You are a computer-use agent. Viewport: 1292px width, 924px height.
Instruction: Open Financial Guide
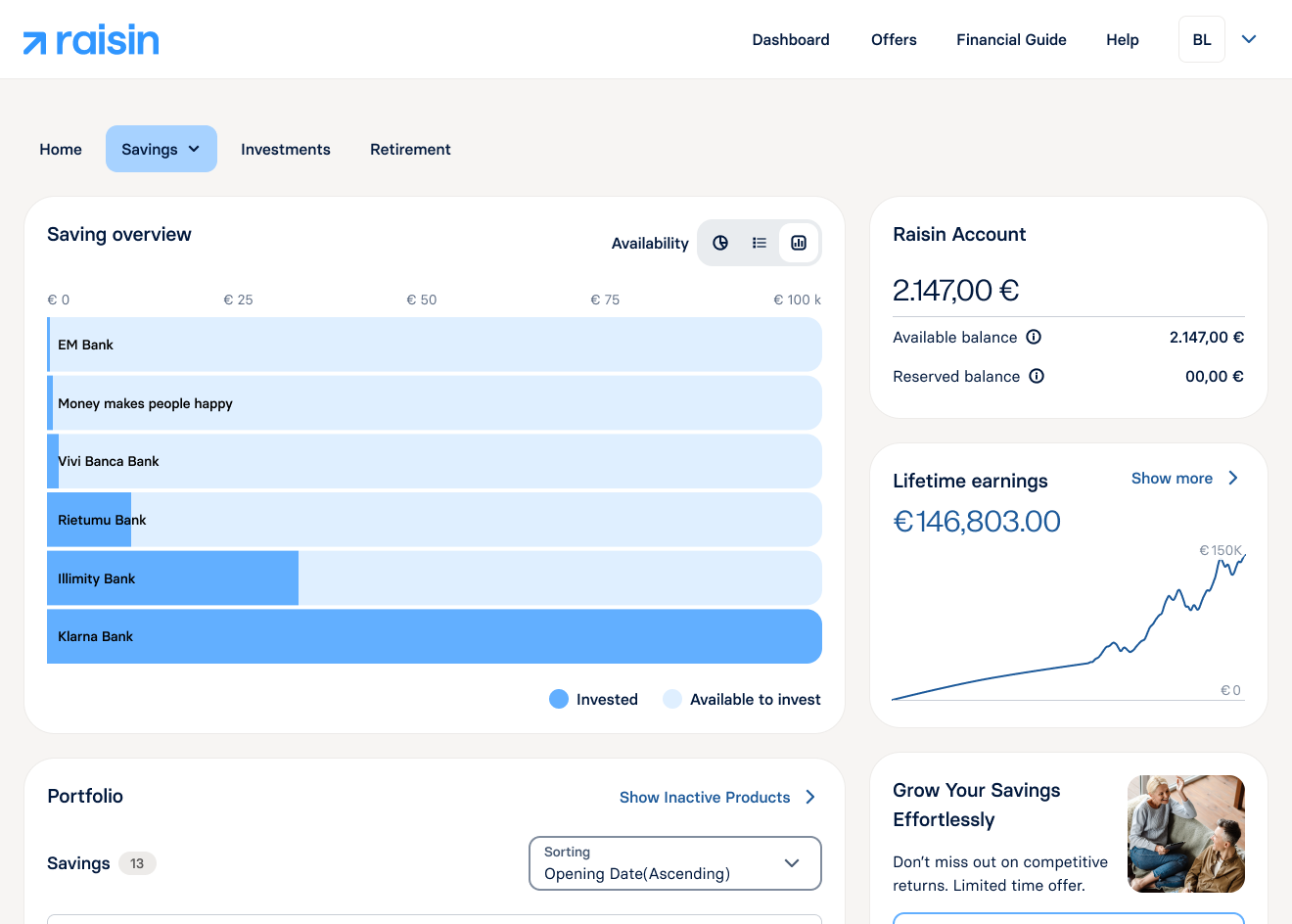point(1011,40)
